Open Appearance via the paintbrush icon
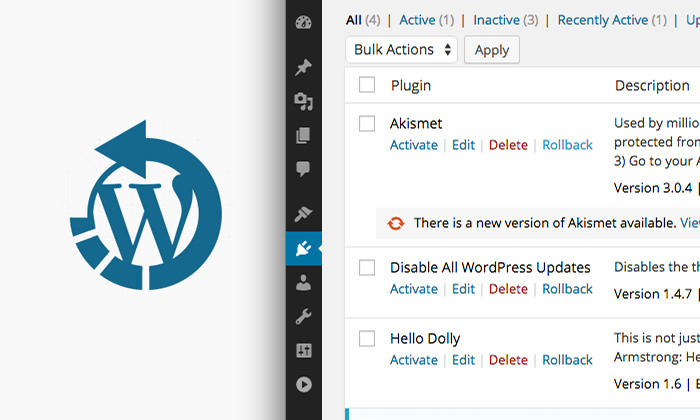The height and width of the screenshot is (420, 700). 303,214
